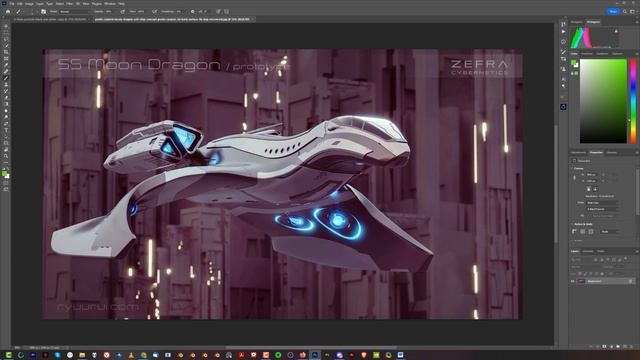Viewport: 640px width, 360px height.
Task: Set canvas to portrait orientation
Action: click(x=589, y=189)
